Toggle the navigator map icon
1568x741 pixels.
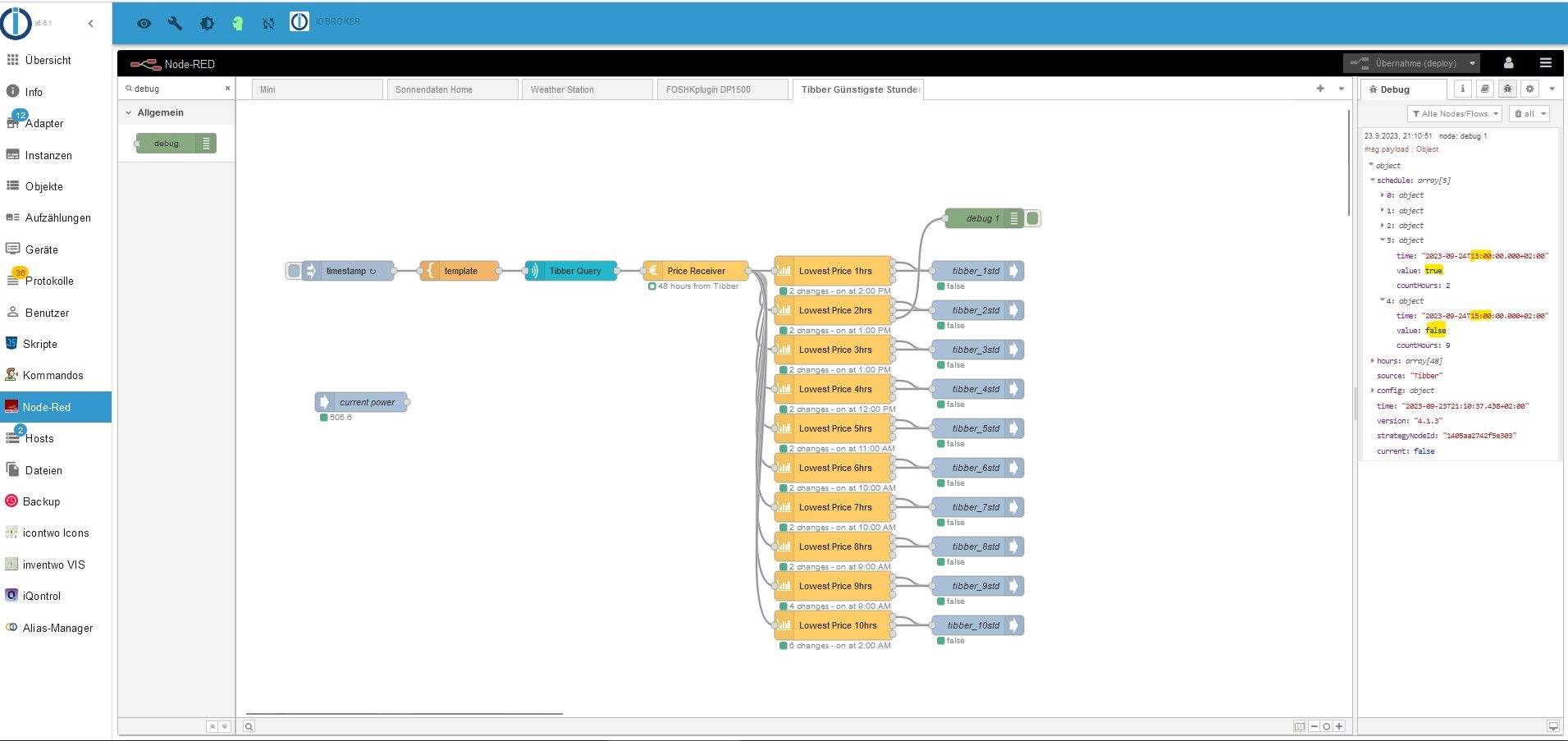click(x=1300, y=726)
